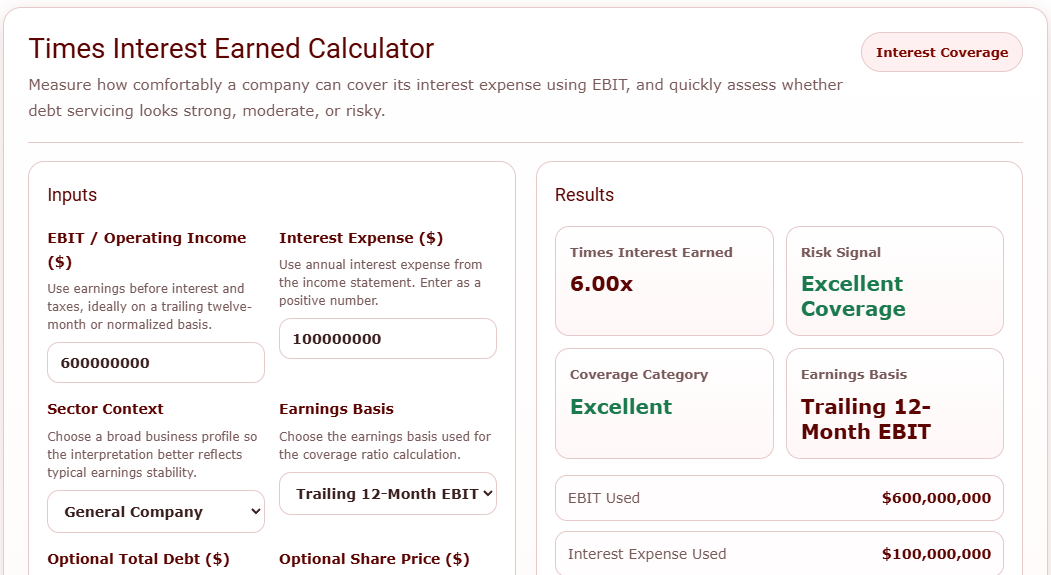Click the $600,000,000 EBIT Used value
This screenshot has width=1051, height=575.
(x=936, y=498)
